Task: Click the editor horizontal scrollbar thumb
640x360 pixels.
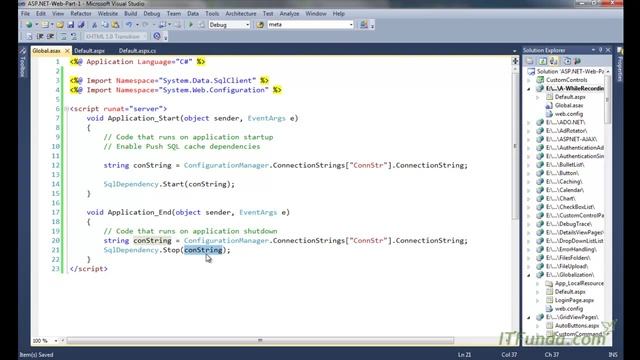Action: 260,340
